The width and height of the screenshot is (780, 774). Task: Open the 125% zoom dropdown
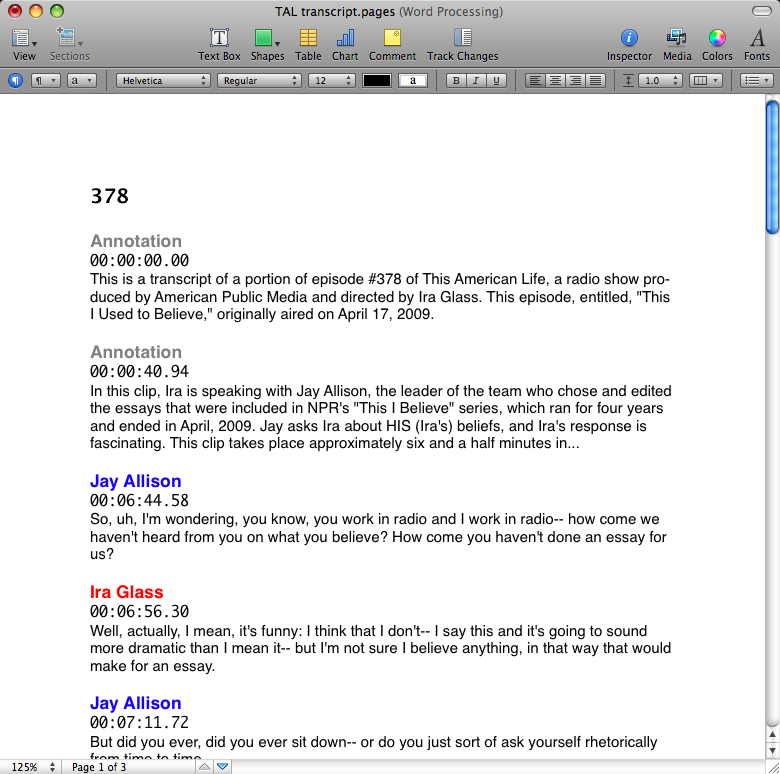point(31,767)
